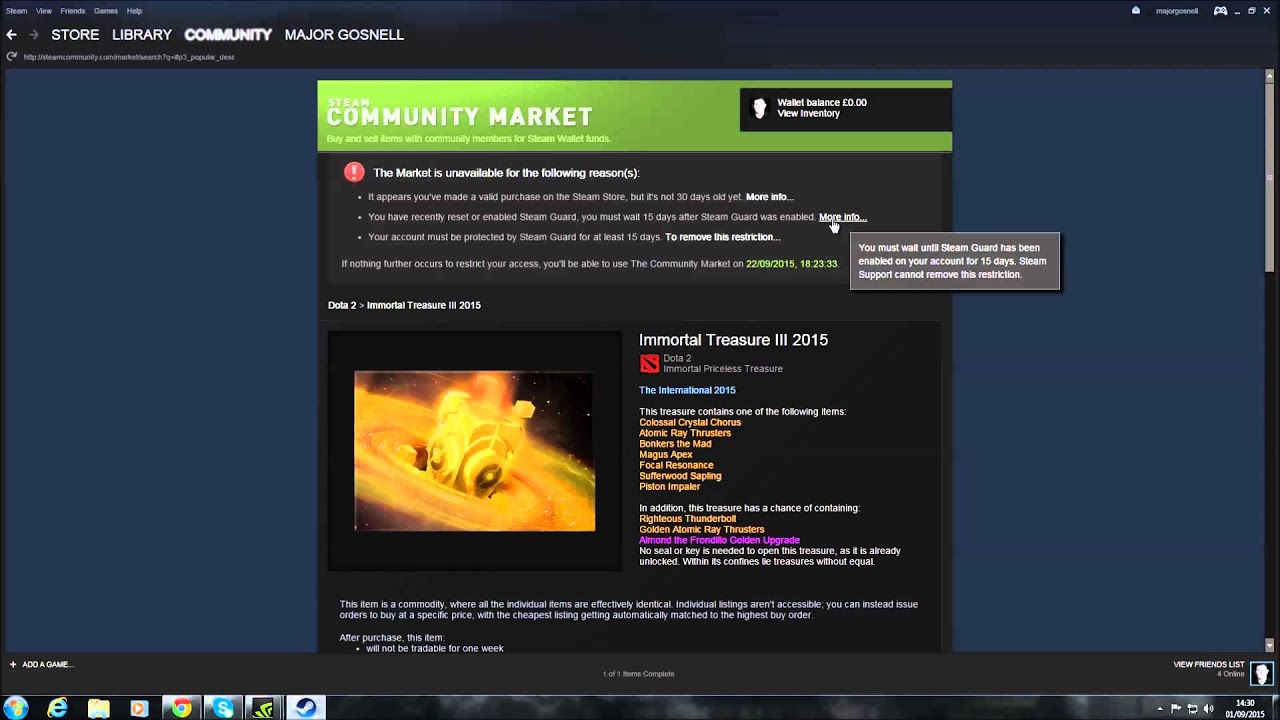This screenshot has width=1280, height=720.
Task: Open More info for 30 days purchase rule
Action: pos(770,197)
